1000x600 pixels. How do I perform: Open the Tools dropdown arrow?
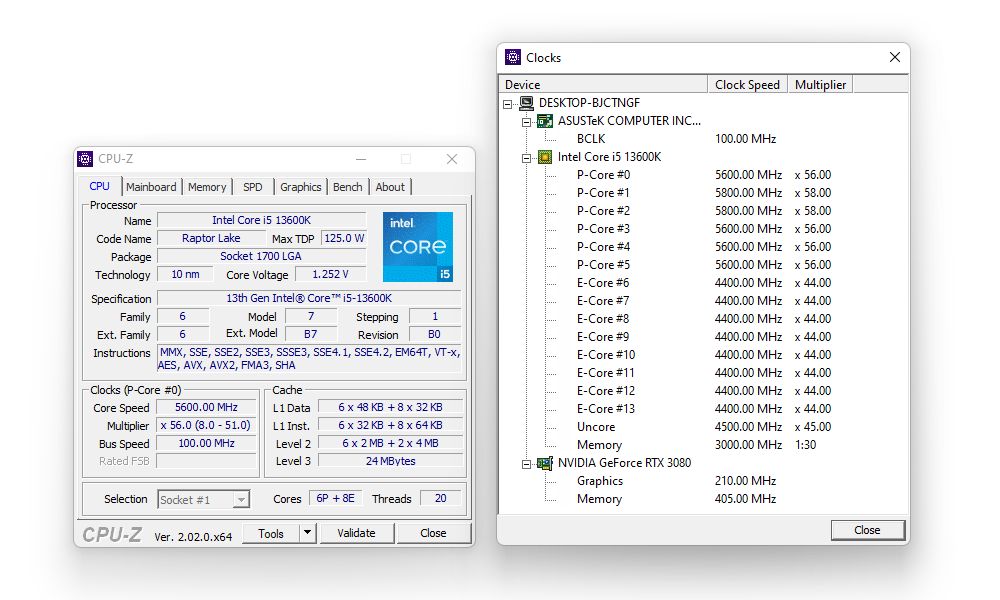tap(307, 533)
